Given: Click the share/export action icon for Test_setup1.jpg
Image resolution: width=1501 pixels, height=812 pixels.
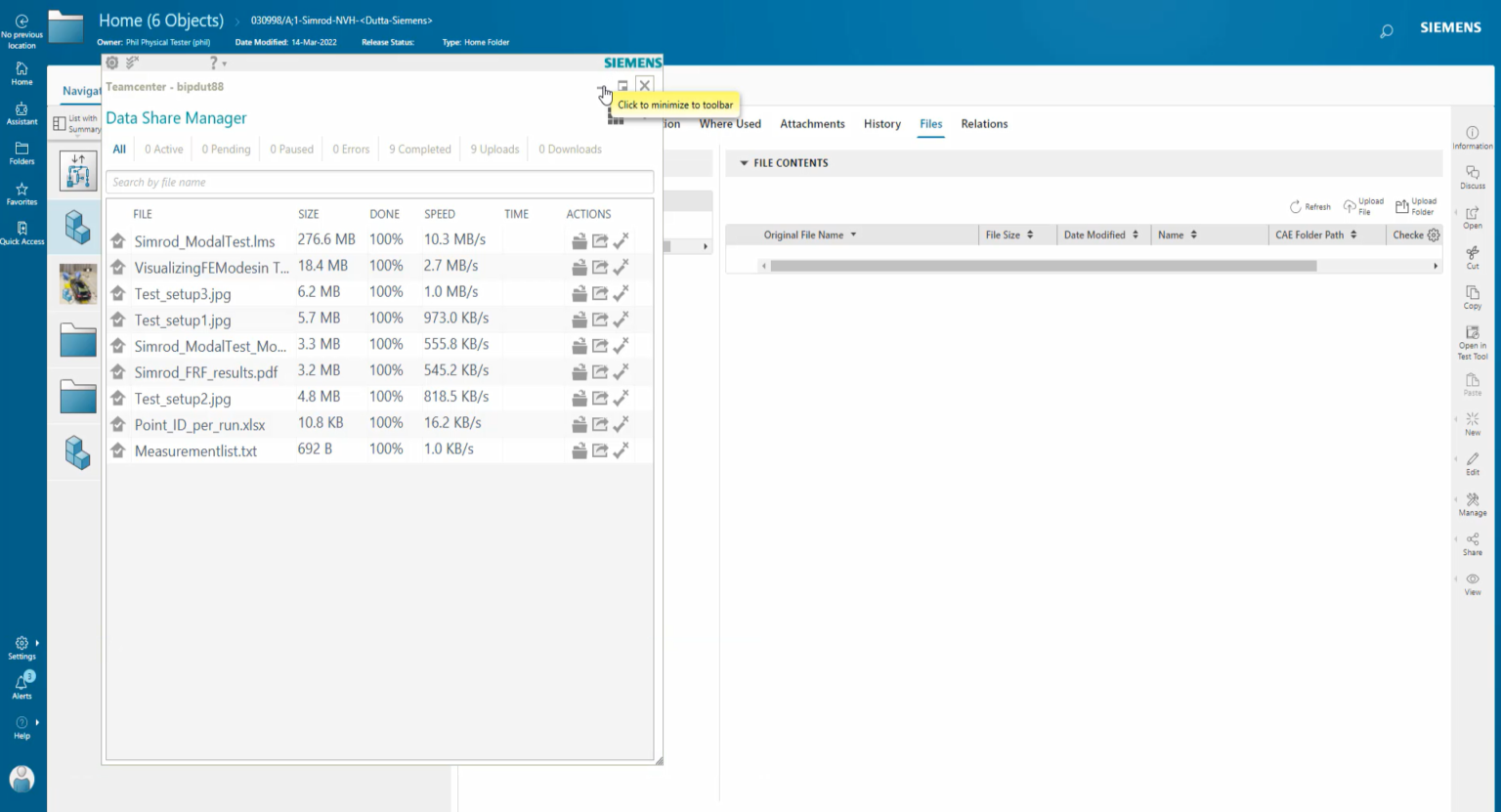Looking at the screenshot, I should [600, 319].
